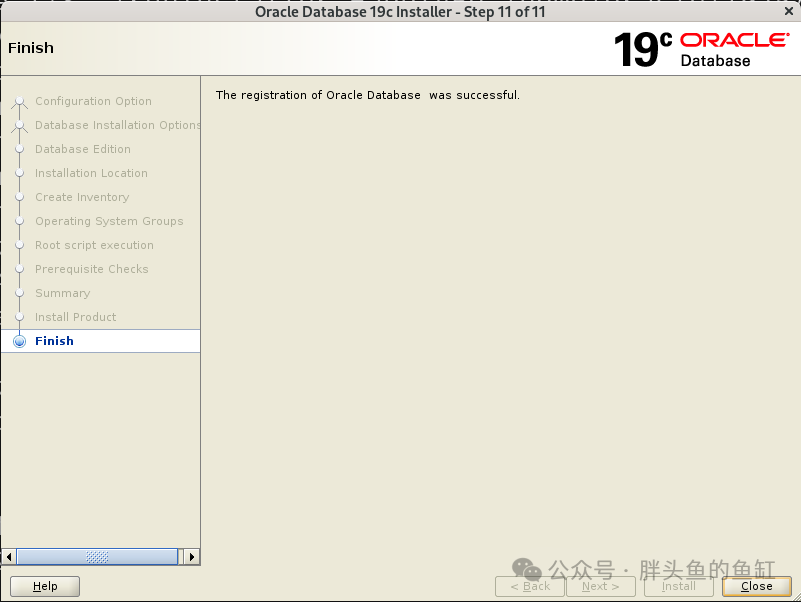
Task: Click the Close button to finish installer
Action: coord(757,586)
